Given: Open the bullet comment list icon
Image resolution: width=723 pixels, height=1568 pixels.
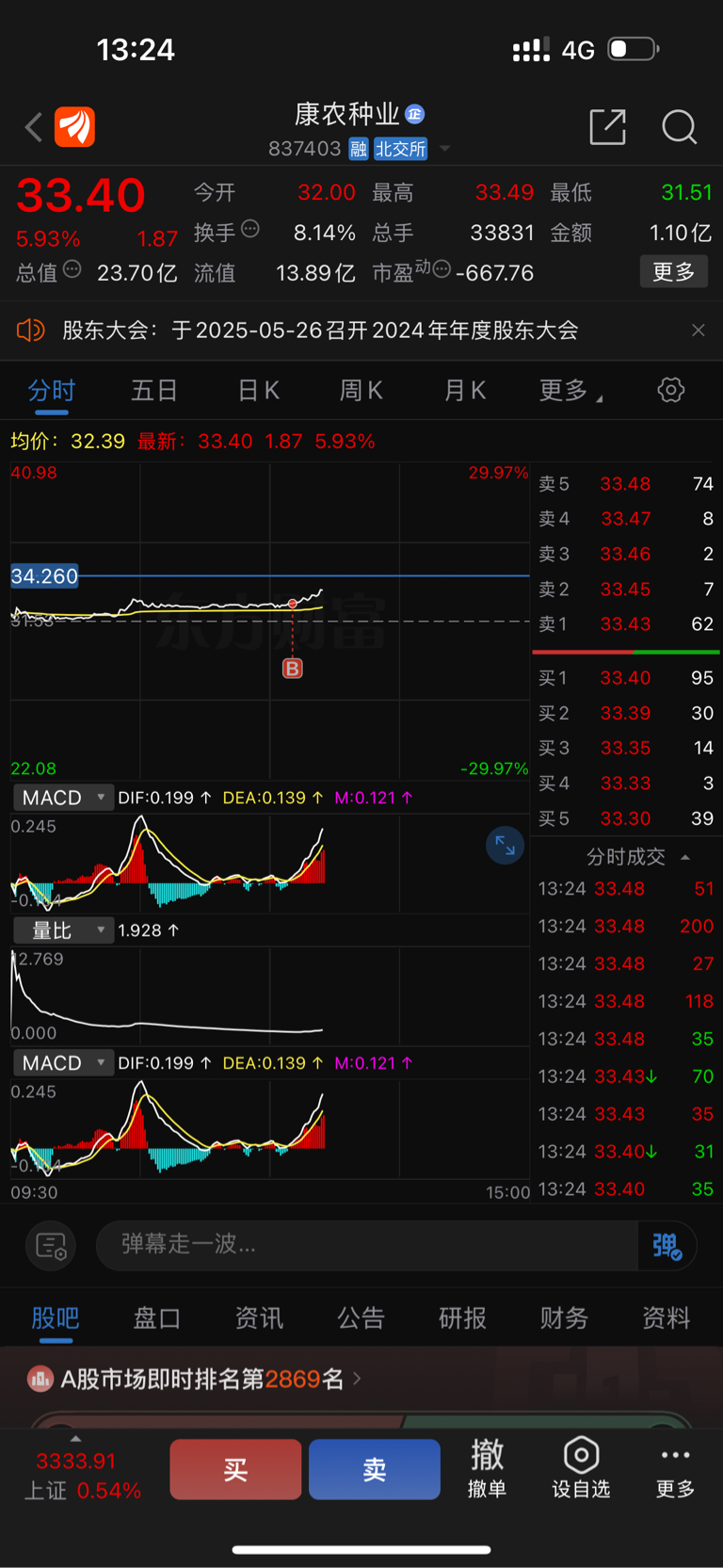Looking at the screenshot, I should pos(51,1246).
